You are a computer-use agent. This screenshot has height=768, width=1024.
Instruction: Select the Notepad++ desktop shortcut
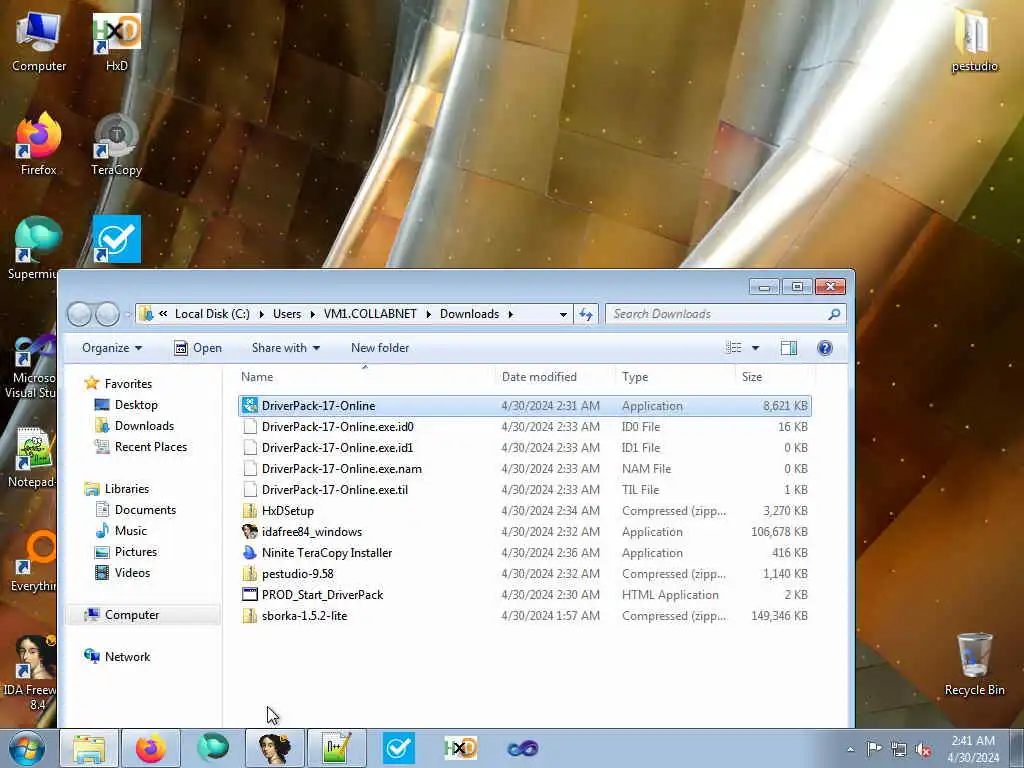click(x=31, y=457)
